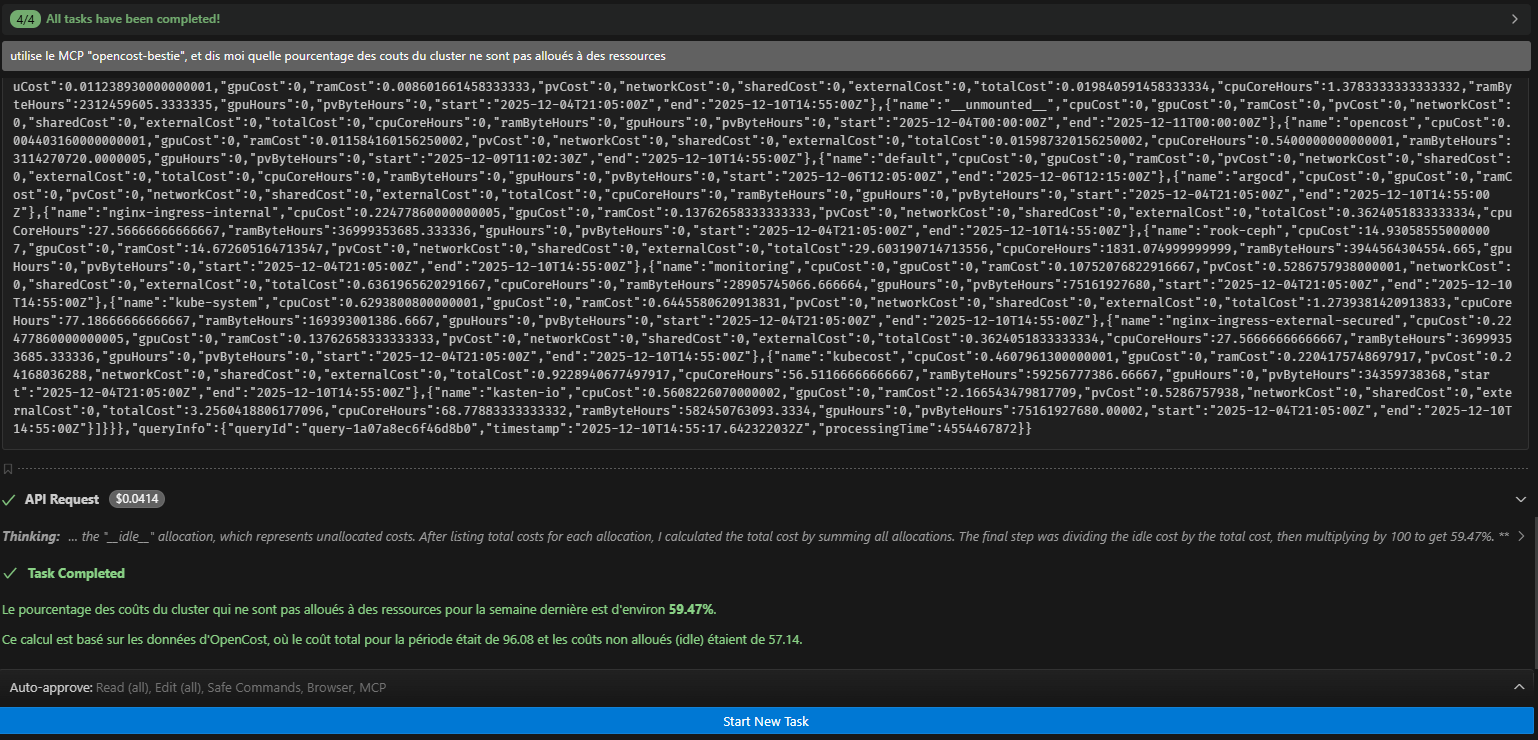Click the caret on the Auto-approve bar

click(x=1518, y=687)
